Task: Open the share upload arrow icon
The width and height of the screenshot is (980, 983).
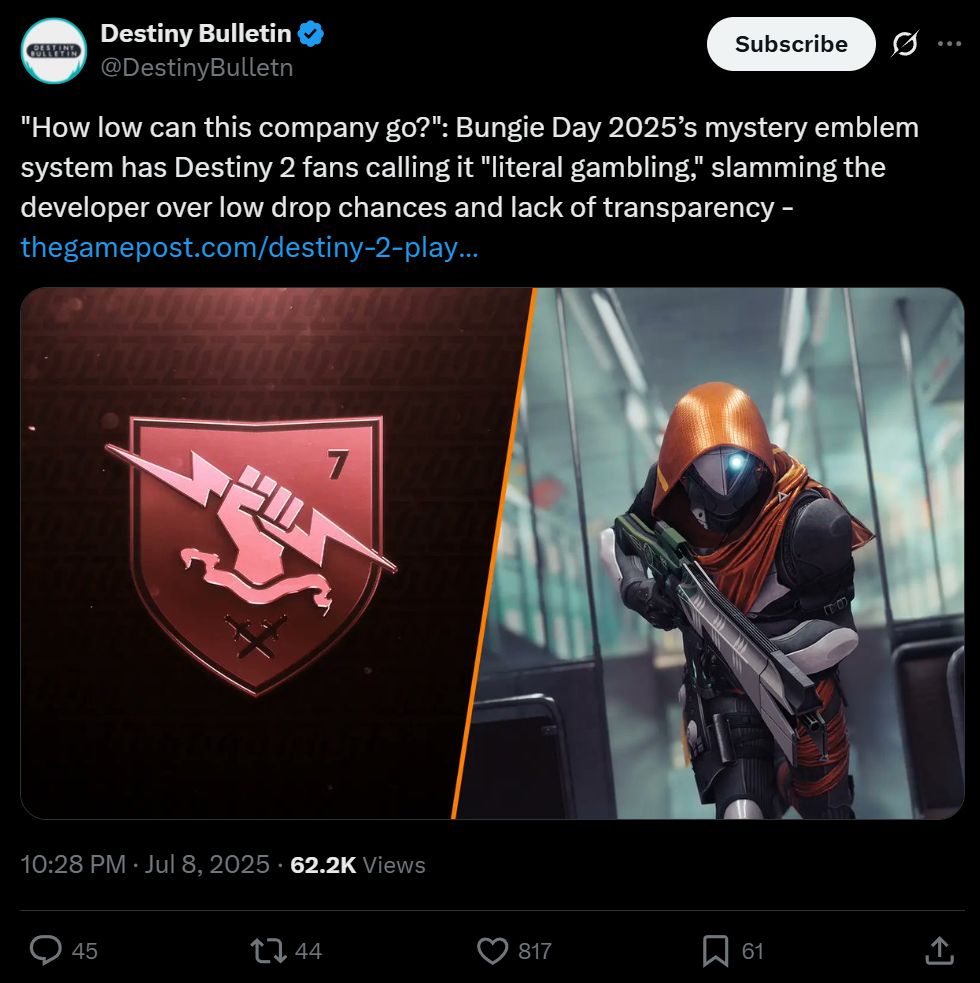Action: [x=939, y=950]
